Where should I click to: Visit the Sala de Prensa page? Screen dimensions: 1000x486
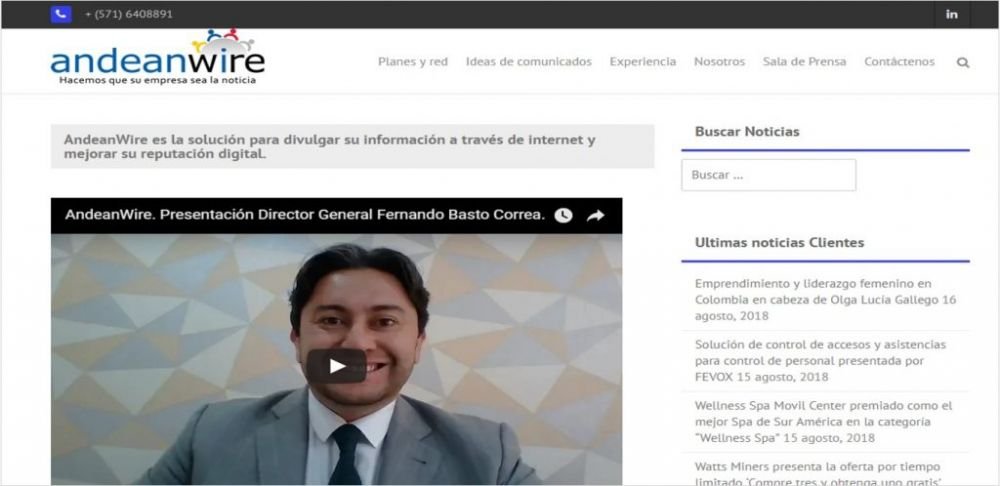click(x=804, y=62)
